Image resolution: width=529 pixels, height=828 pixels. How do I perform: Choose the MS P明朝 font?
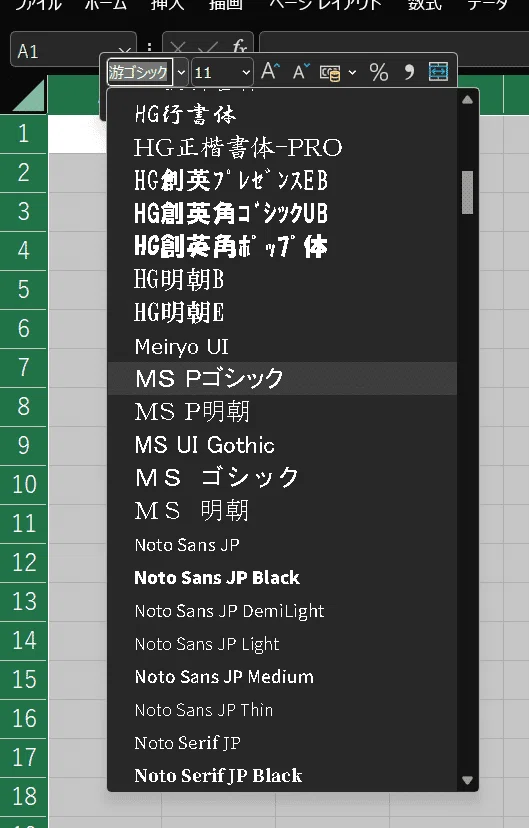[282, 411]
